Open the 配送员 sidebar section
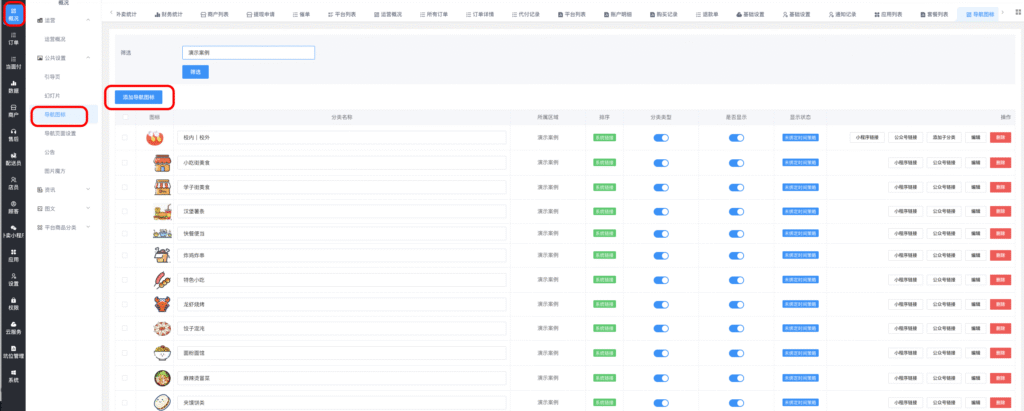Screen dimensions: 1024x411 click(x=13, y=158)
